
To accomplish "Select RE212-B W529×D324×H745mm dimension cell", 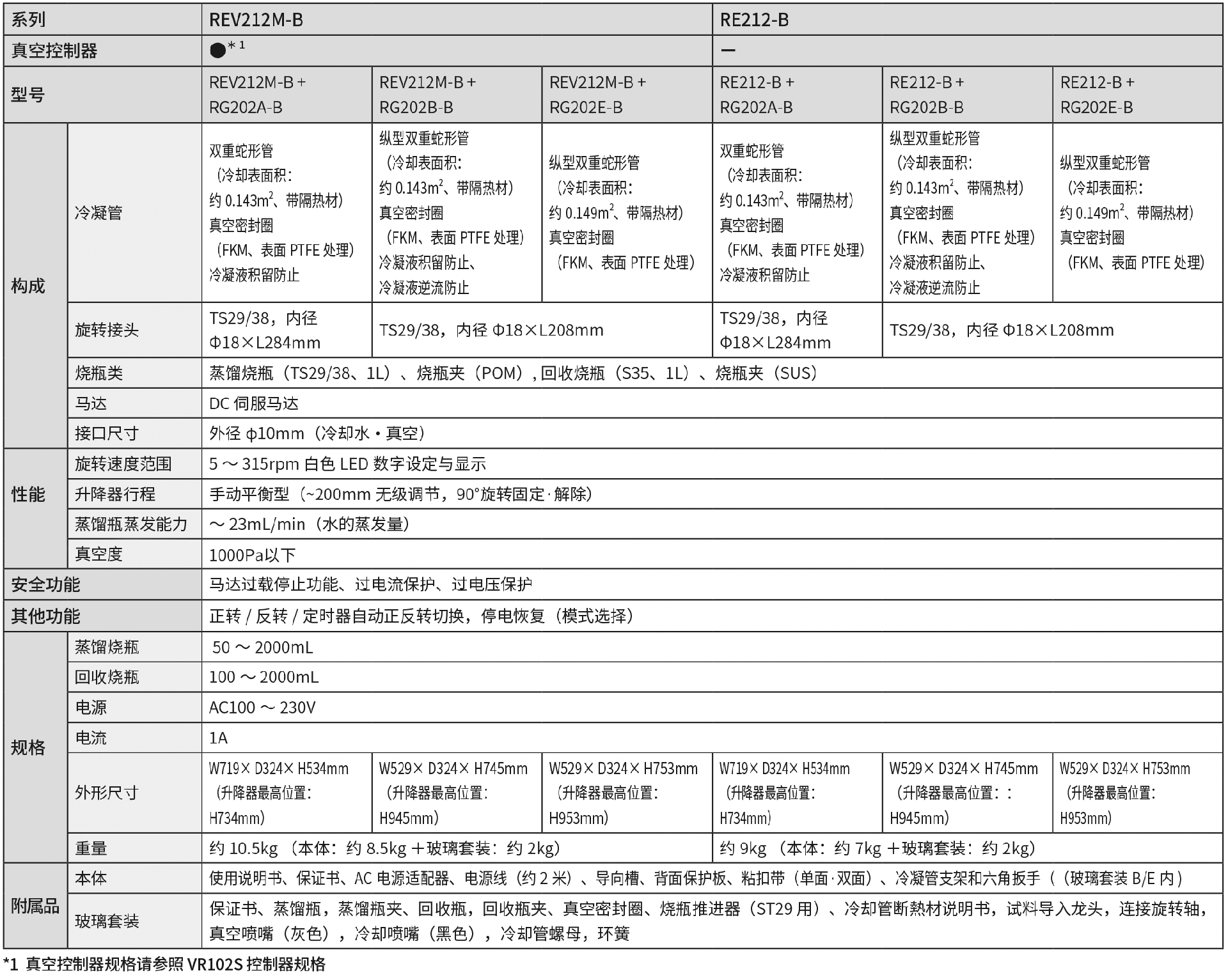I will tap(967, 793).
